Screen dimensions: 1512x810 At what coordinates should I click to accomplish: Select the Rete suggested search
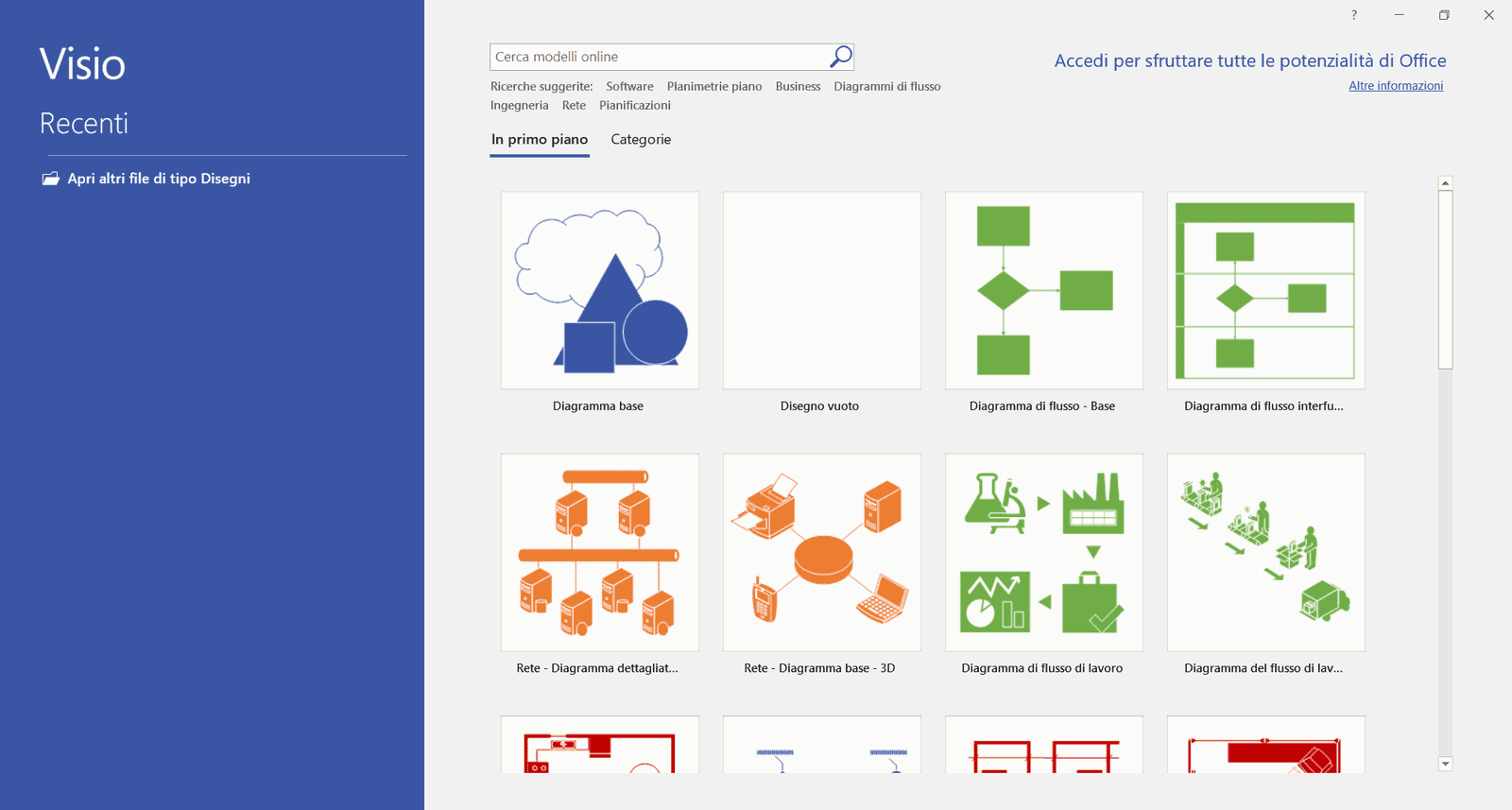574,105
